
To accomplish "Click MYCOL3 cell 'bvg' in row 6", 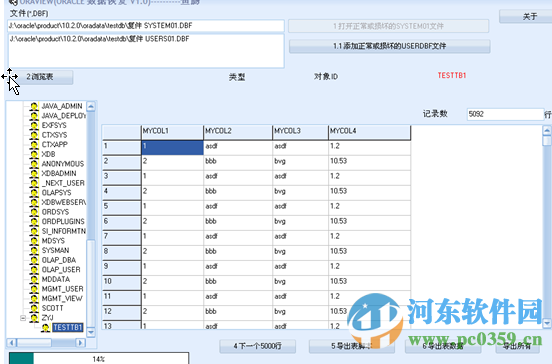I will pos(301,222).
